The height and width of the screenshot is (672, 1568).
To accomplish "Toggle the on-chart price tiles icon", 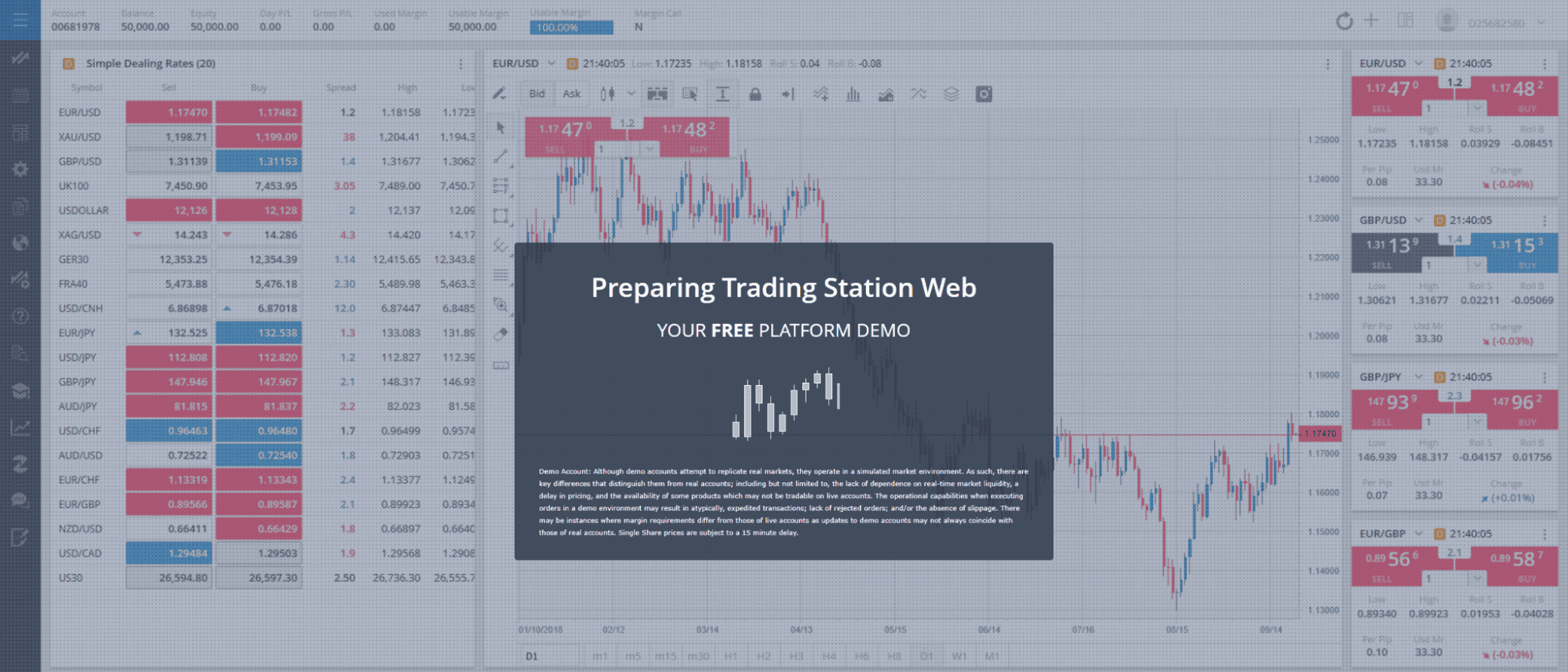I will 657,94.
